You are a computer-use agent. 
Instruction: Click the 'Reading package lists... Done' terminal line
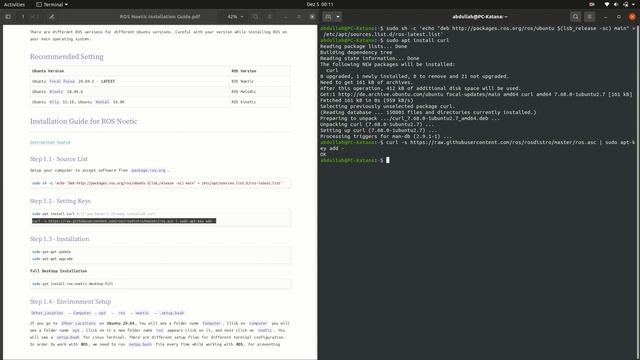coord(364,47)
